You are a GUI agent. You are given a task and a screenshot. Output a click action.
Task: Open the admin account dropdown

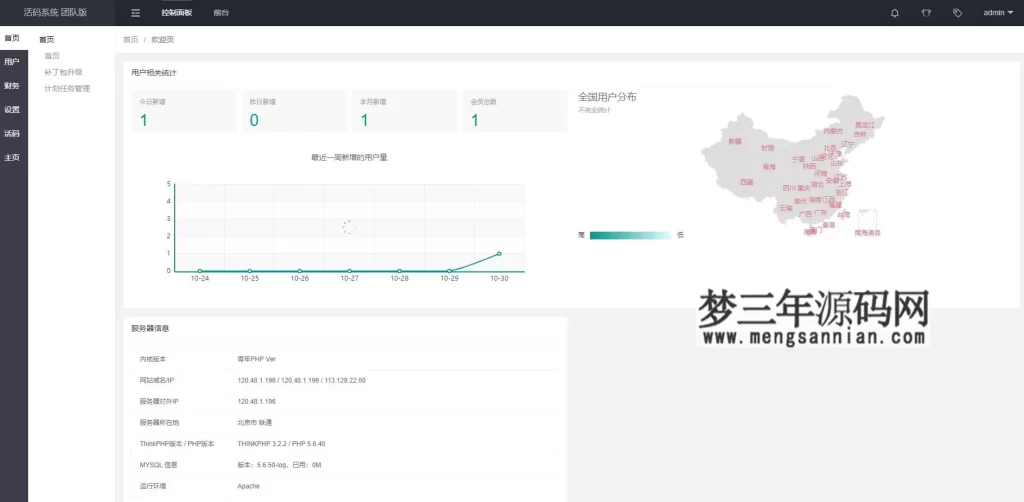coord(999,12)
